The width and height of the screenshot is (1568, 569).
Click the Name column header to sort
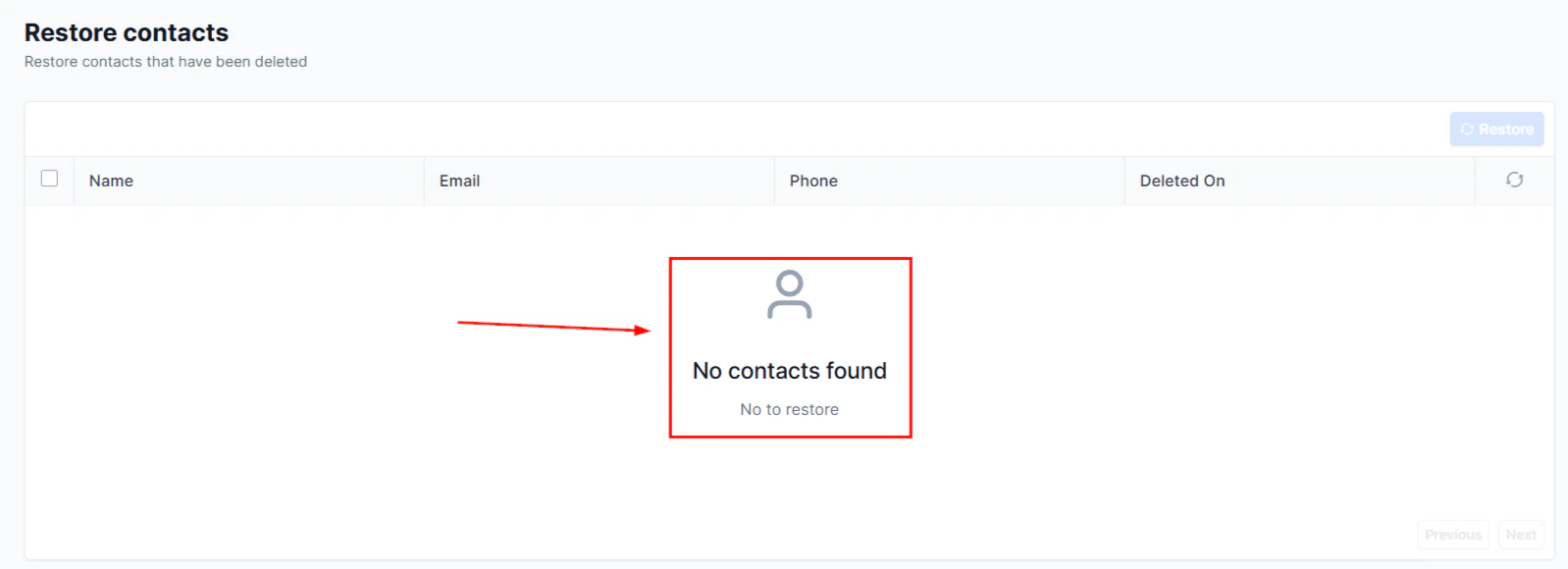click(x=111, y=181)
